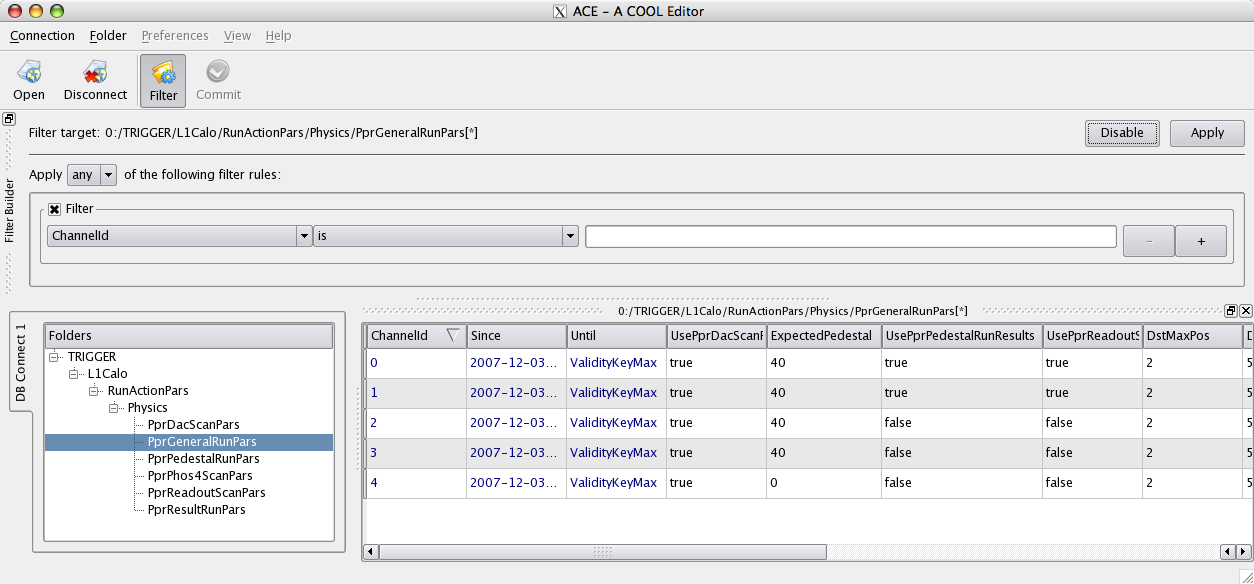Click the Disable filter button
This screenshot has width=1254, height=584.
click(1122, 133)
